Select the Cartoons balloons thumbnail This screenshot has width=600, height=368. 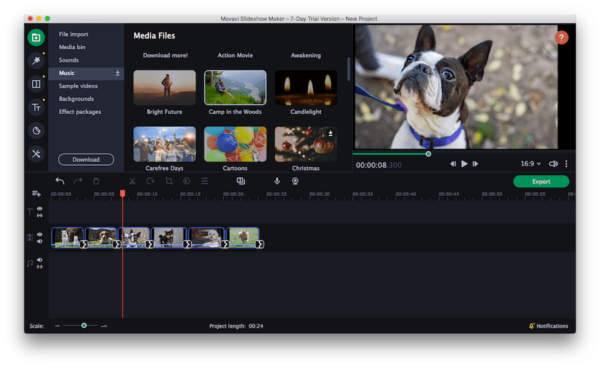pos(235,144)
